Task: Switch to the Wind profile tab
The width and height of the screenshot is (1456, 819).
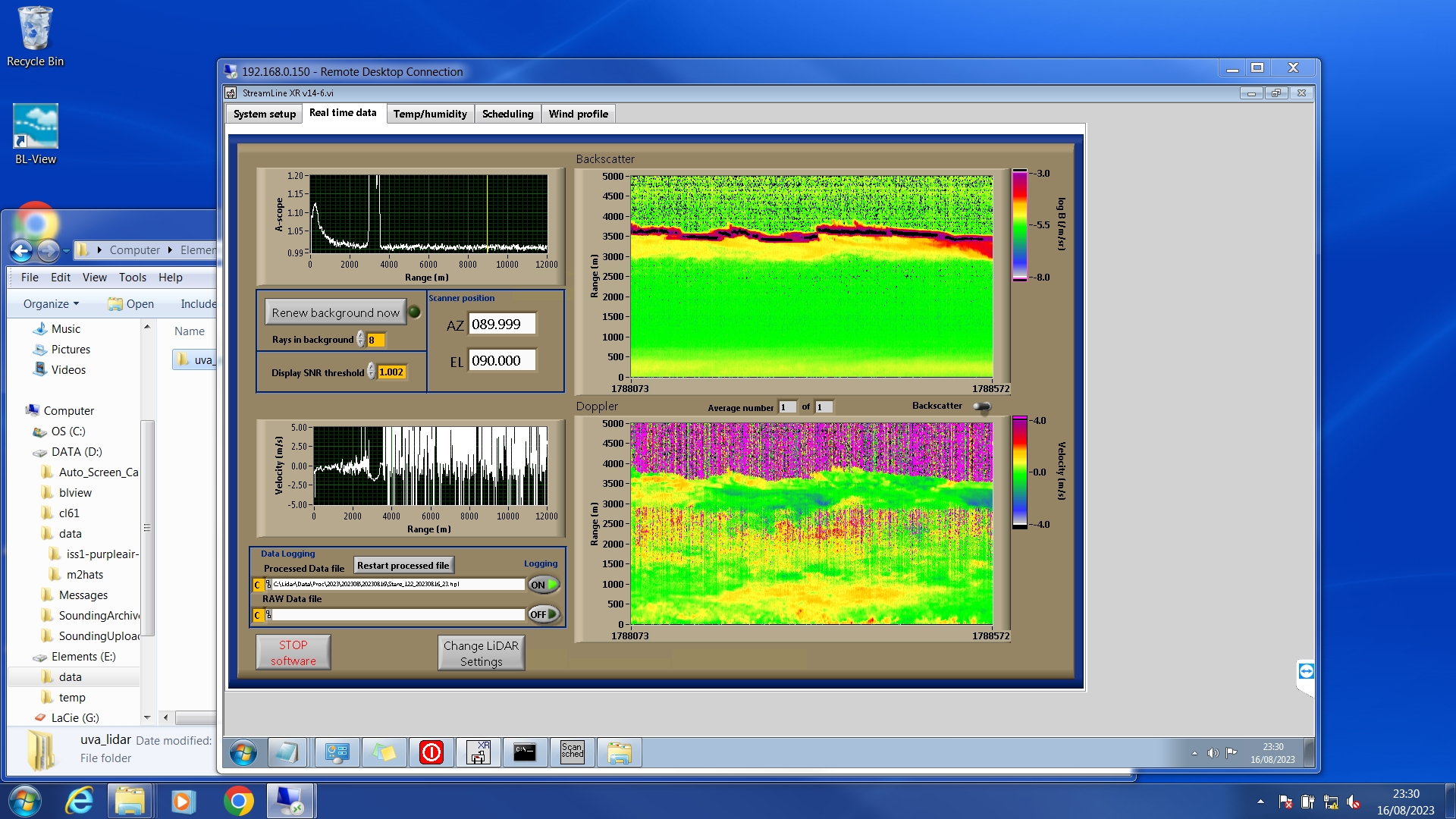Action: pos(578,114)
